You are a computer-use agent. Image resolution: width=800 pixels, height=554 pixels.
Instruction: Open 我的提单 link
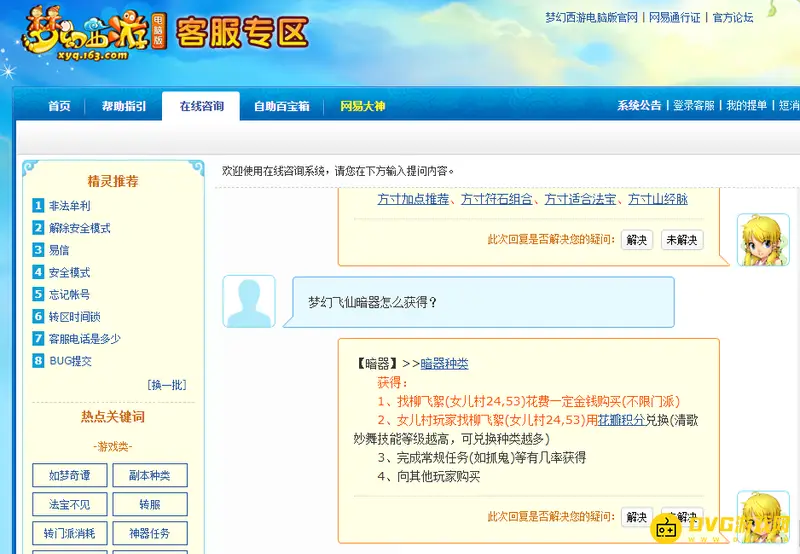coord(746,106)
